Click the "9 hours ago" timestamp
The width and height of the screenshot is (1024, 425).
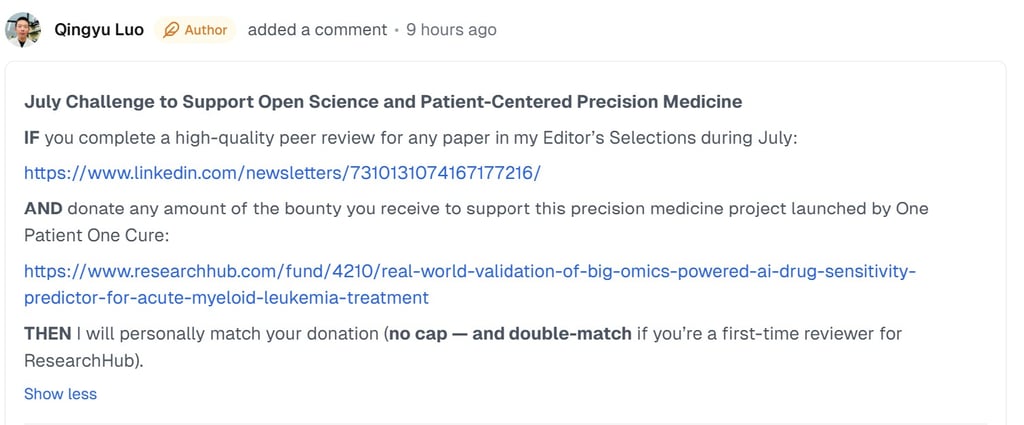(451, 30)
